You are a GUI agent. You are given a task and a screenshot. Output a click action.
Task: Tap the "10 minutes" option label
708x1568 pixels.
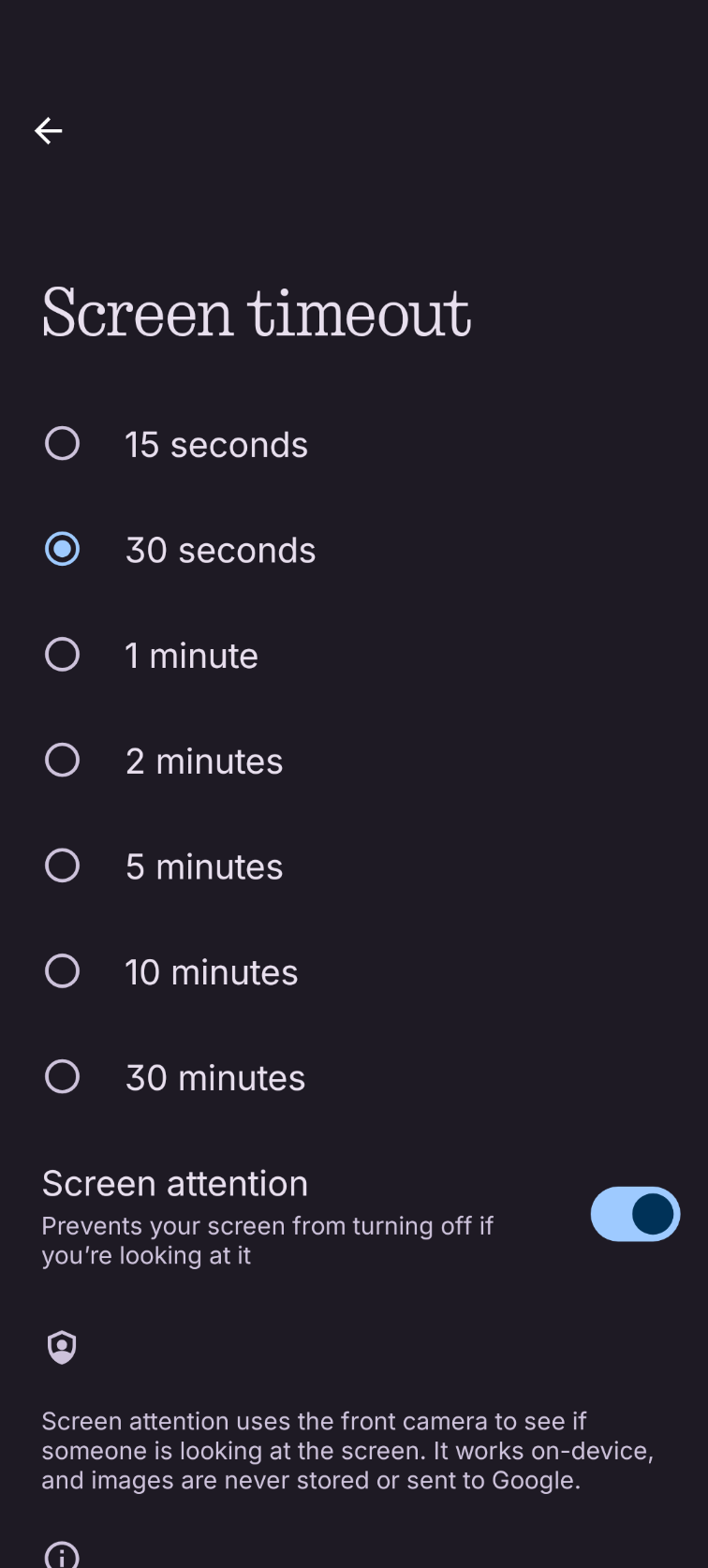(x=212, y=972)
